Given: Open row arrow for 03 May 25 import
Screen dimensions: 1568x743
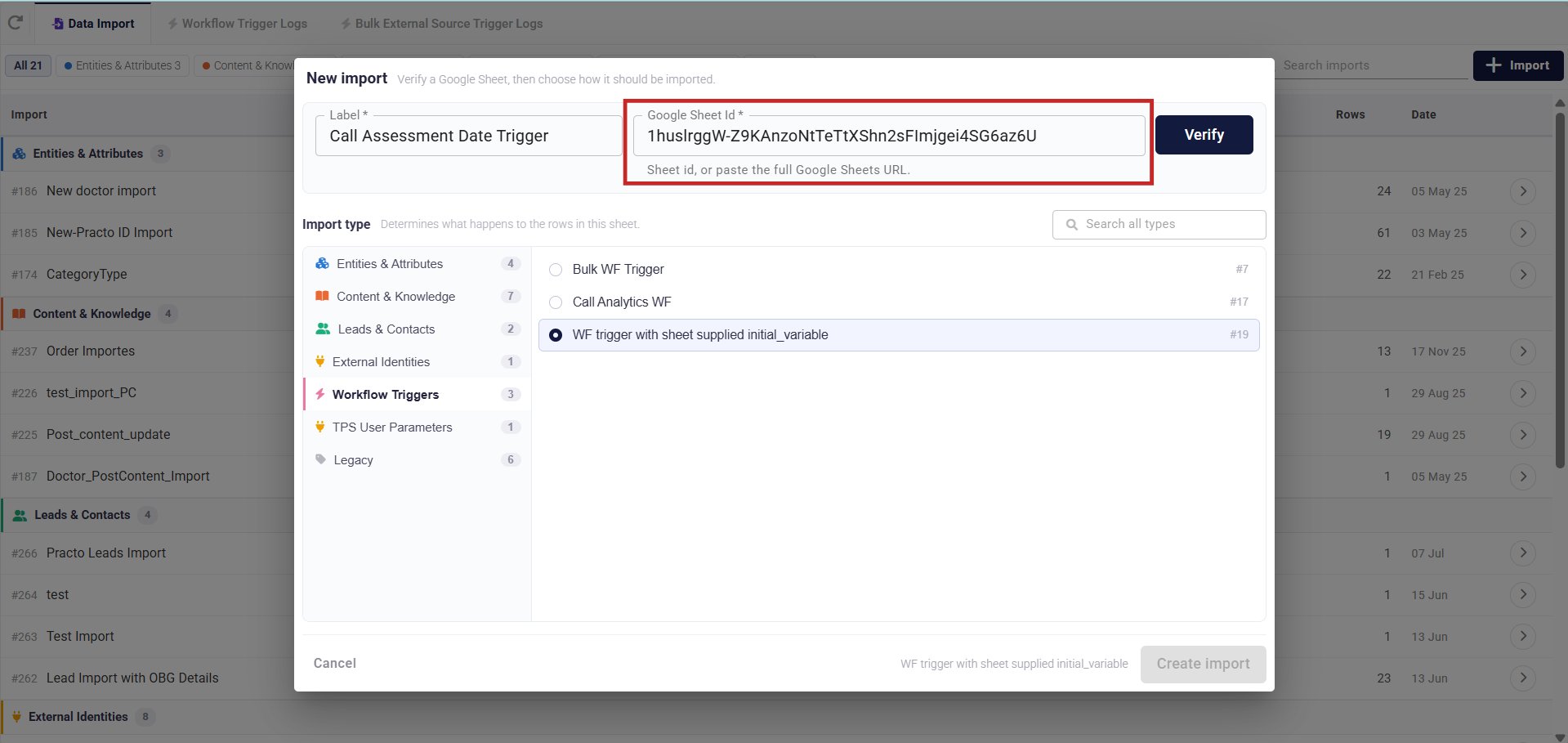Looking at the screenshot, I should point(1523,232).
